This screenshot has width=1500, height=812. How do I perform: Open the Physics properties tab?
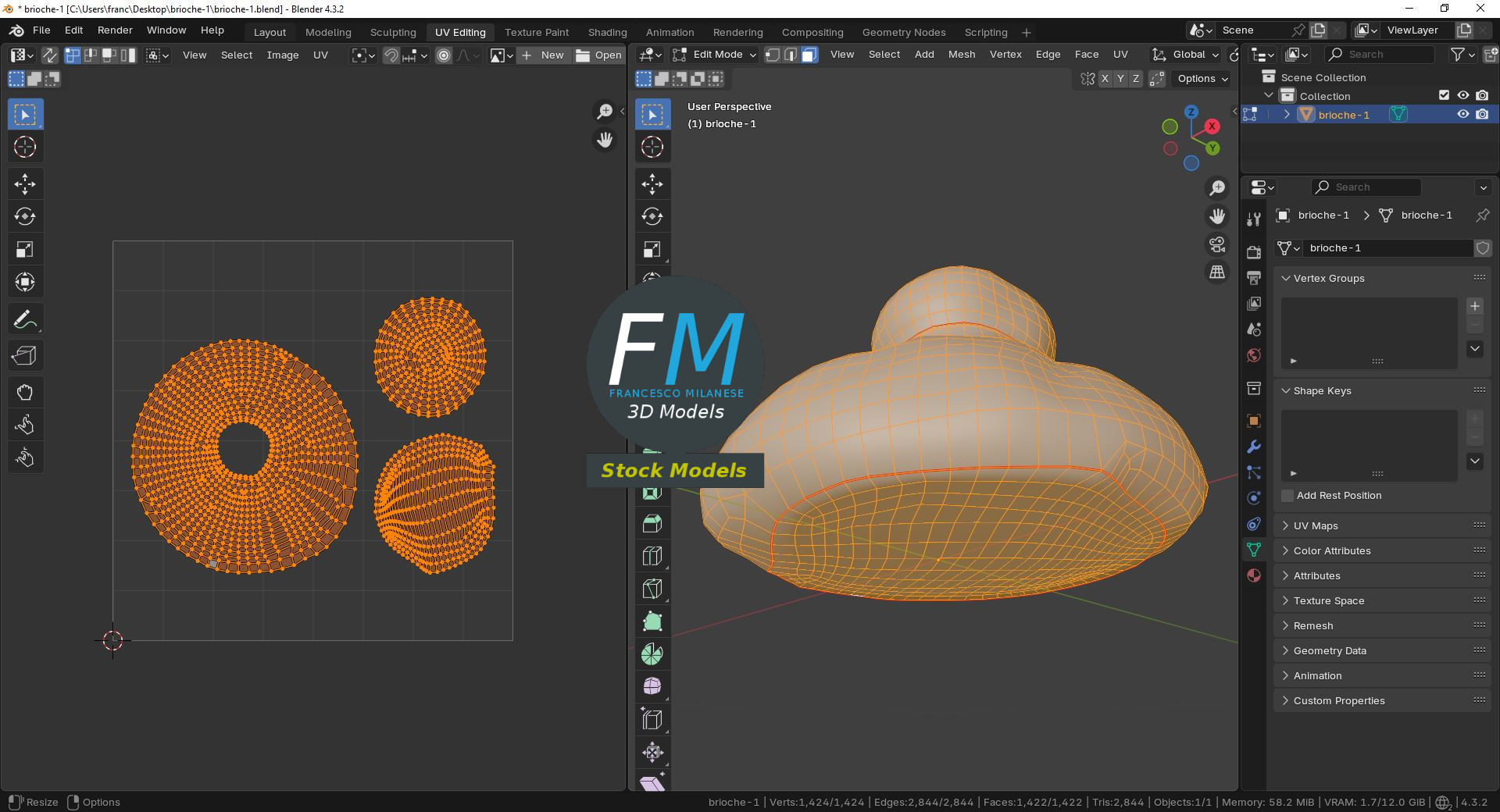pos(1254,498)
